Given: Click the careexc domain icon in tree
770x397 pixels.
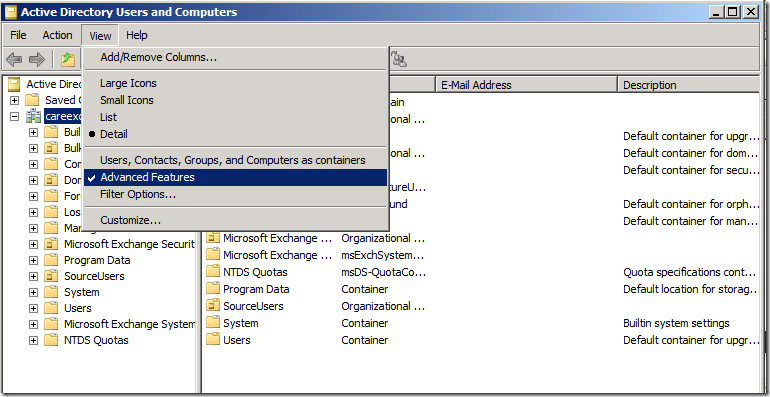Looking at the screenshot, I should coord(33,116).
